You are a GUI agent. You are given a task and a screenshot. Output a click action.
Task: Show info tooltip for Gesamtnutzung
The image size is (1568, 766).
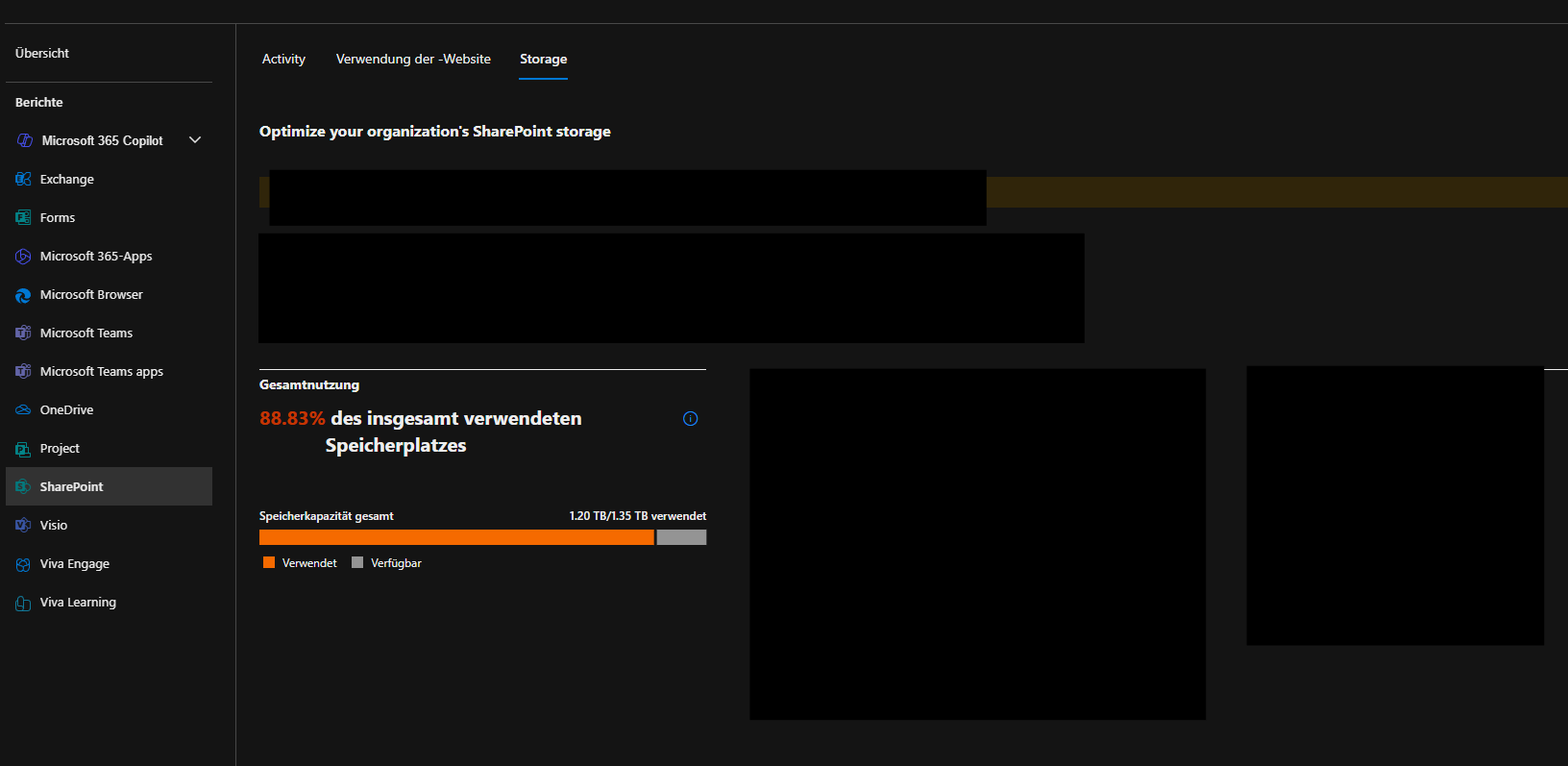(690, 419)
